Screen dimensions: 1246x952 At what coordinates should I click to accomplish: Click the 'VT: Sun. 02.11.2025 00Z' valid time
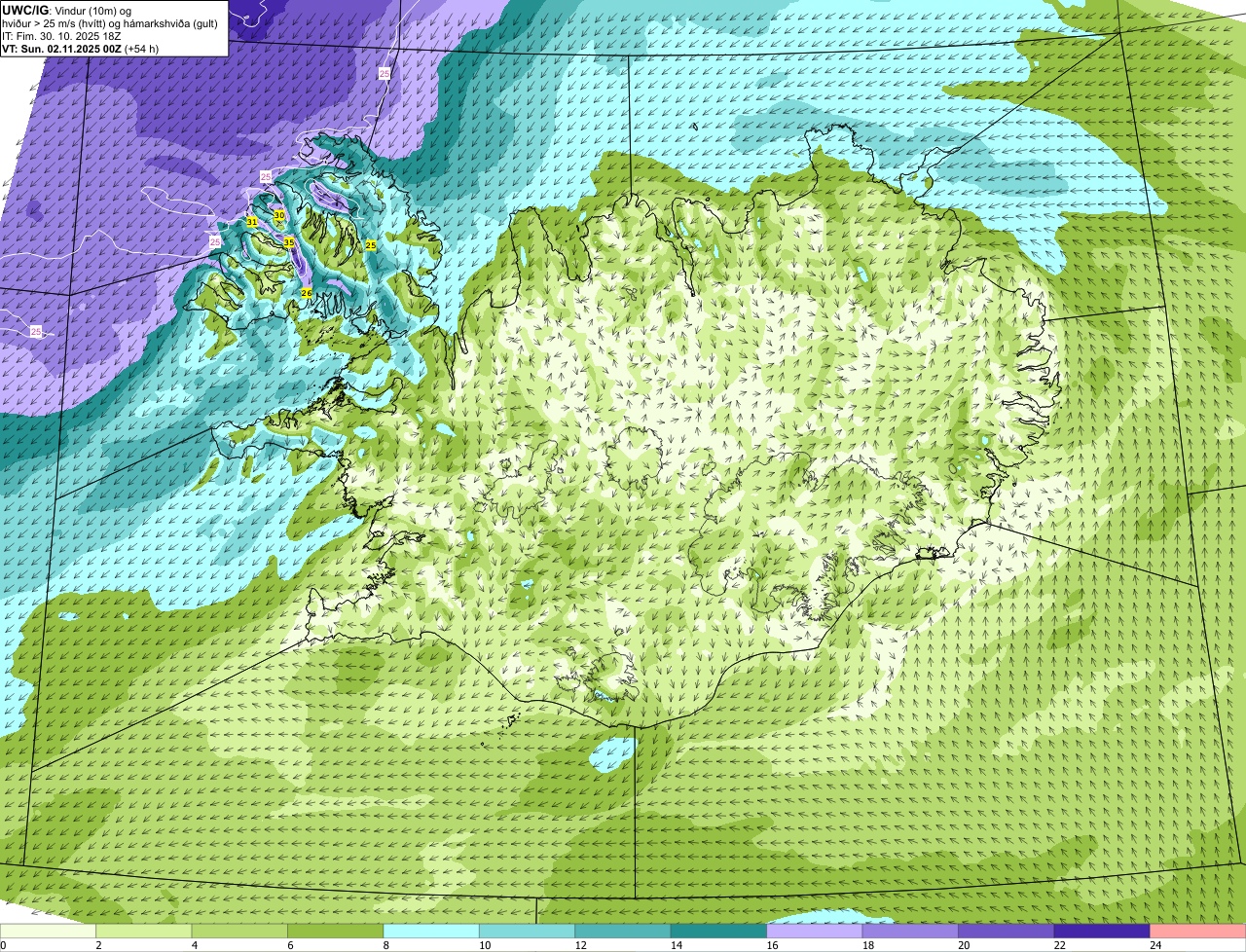coord(80,48)
